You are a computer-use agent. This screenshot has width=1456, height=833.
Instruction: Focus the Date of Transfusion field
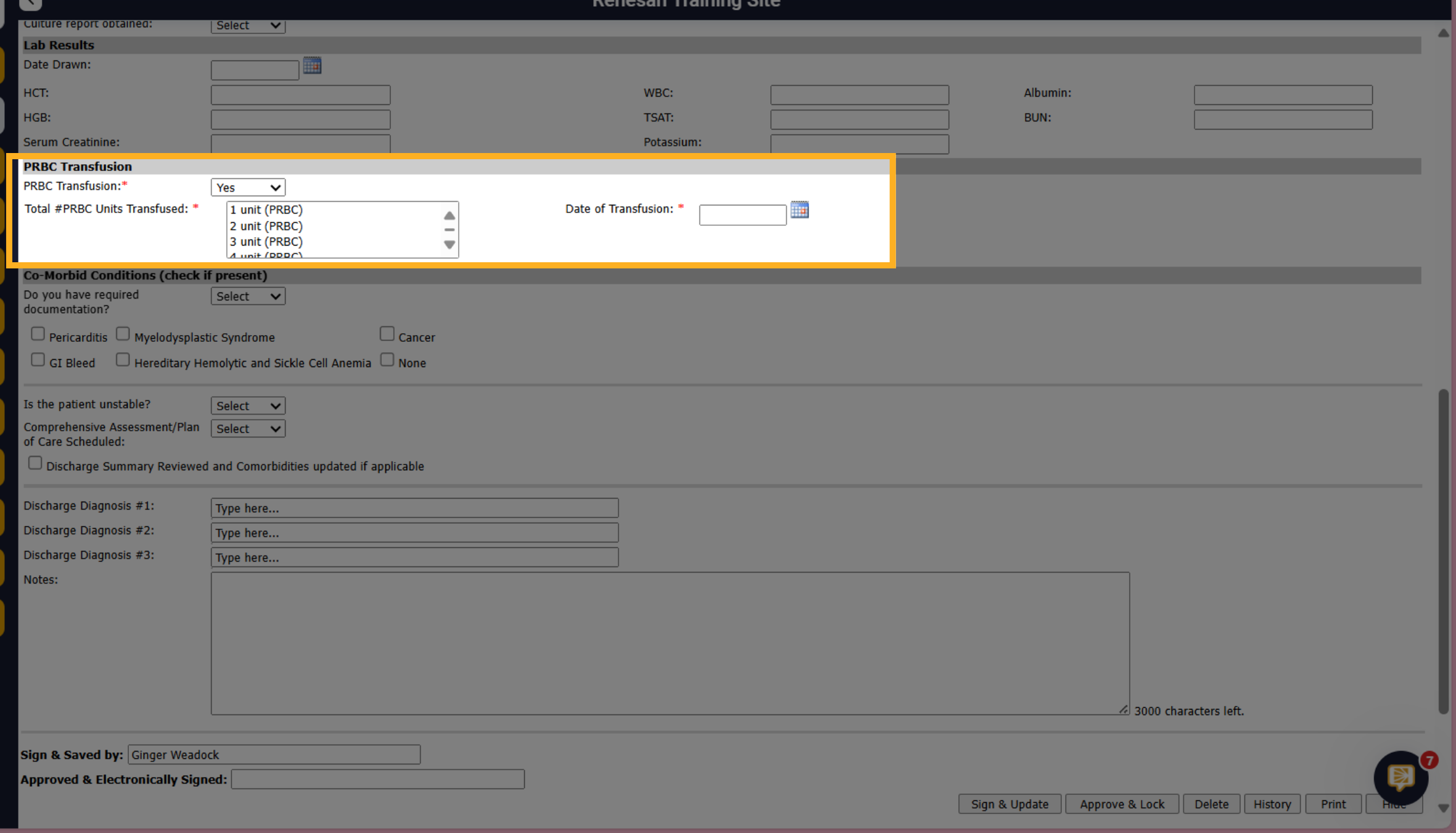point(742,215)
